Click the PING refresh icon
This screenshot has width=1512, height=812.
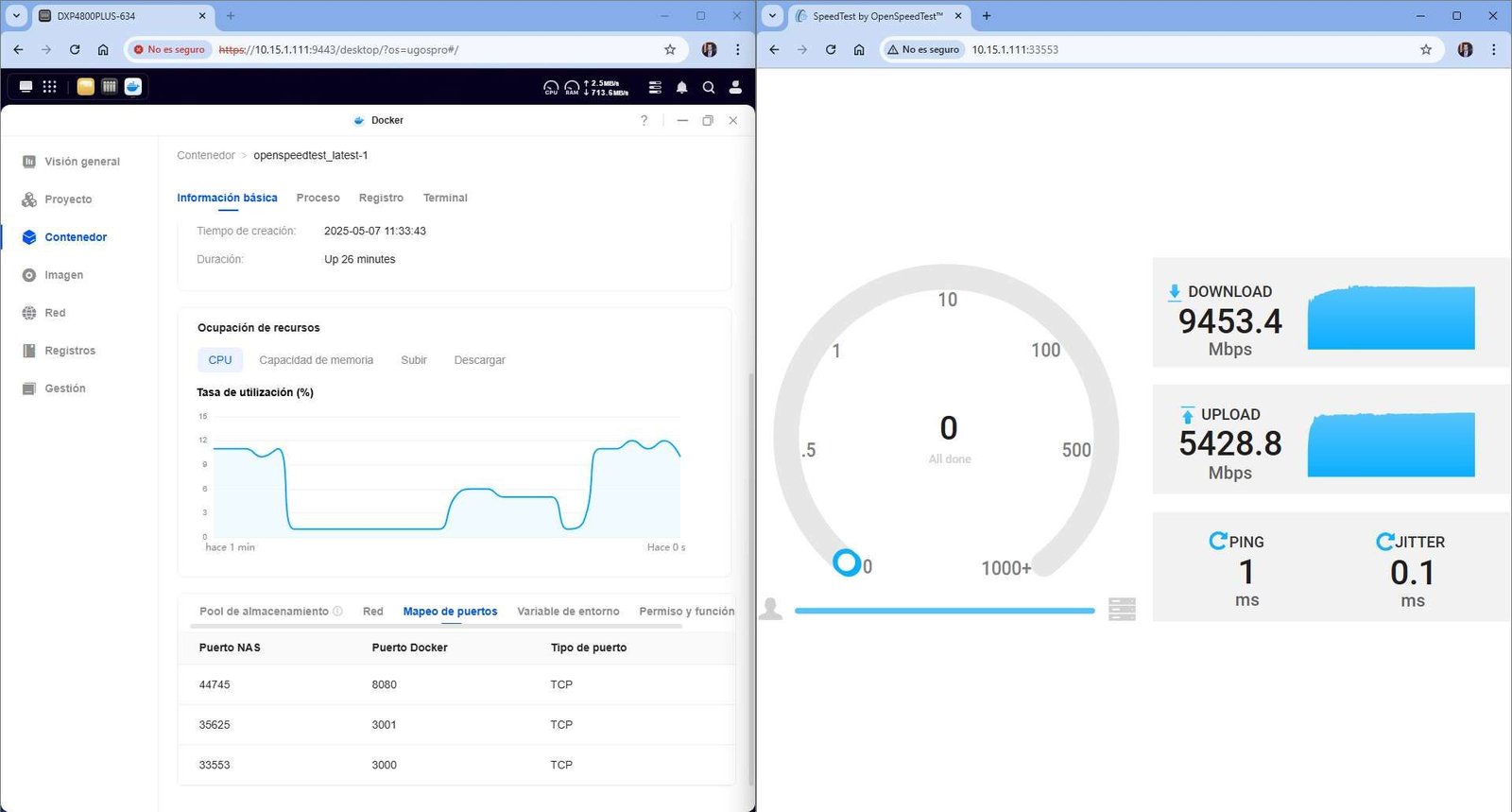[1218, 541]
